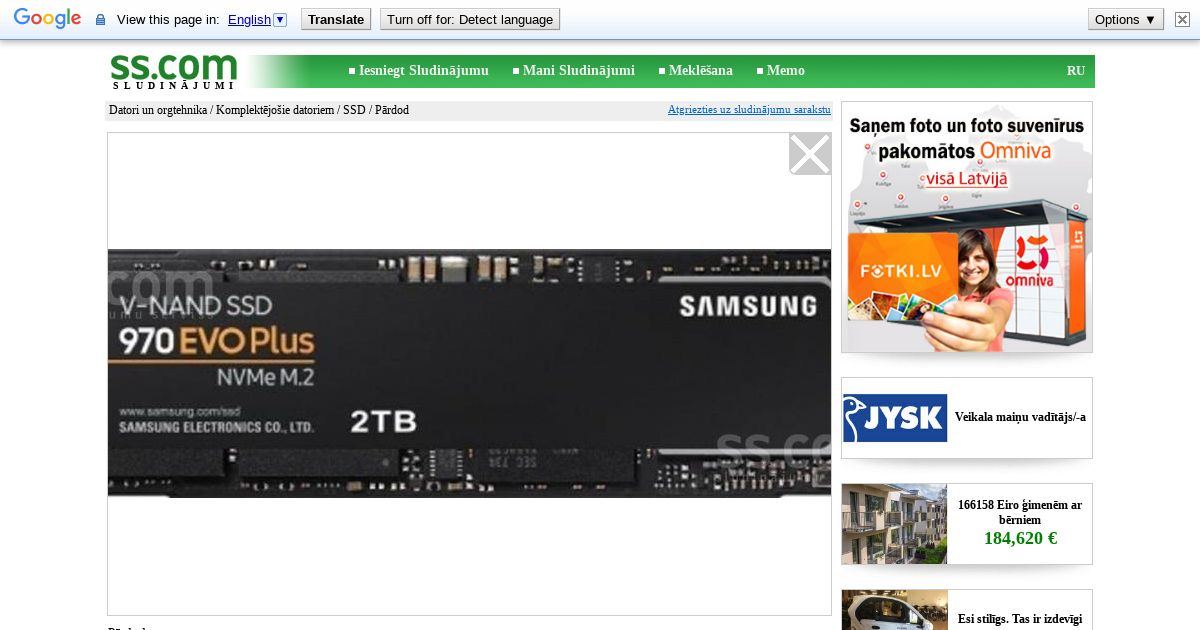1200x630 pixels.
Task: Click the Samsung 970 EVO Plus photo
Action: pyautogui.click(x=469, y=373)
